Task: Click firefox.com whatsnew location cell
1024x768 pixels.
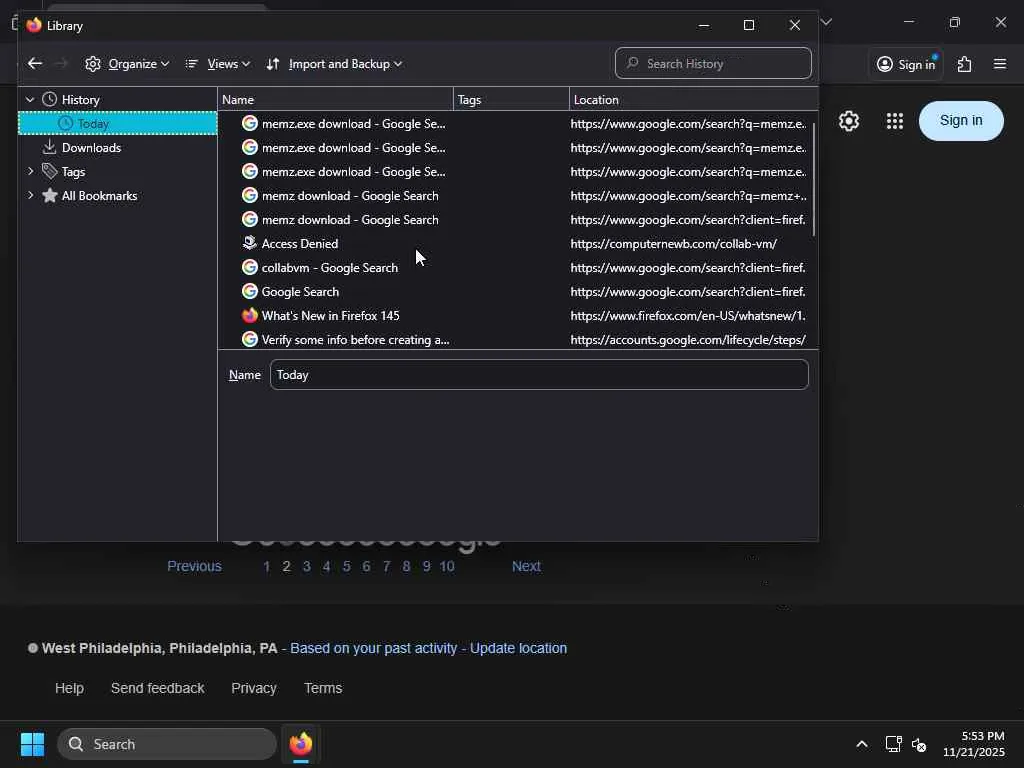Action: point(688,316)
